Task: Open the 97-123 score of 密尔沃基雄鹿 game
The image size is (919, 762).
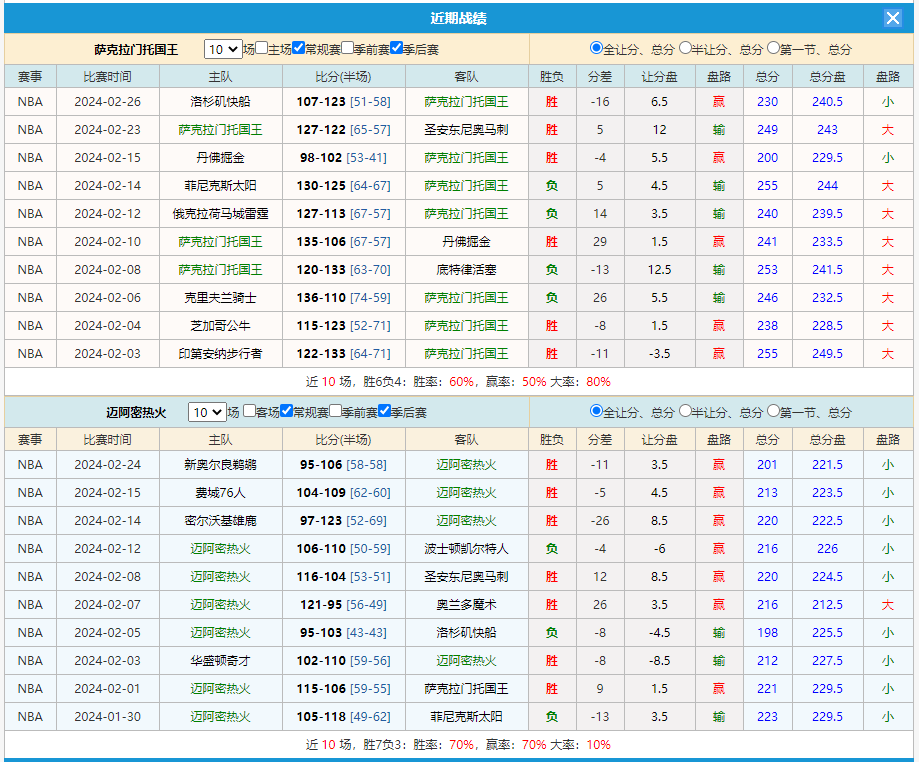Action: (x=320, y=521)
